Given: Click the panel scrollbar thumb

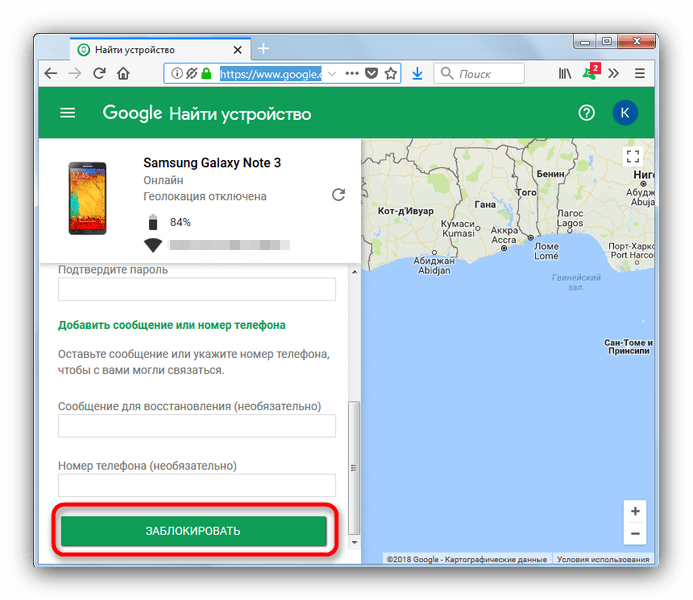Looking at the screenshot, I should tap(354, 467).
